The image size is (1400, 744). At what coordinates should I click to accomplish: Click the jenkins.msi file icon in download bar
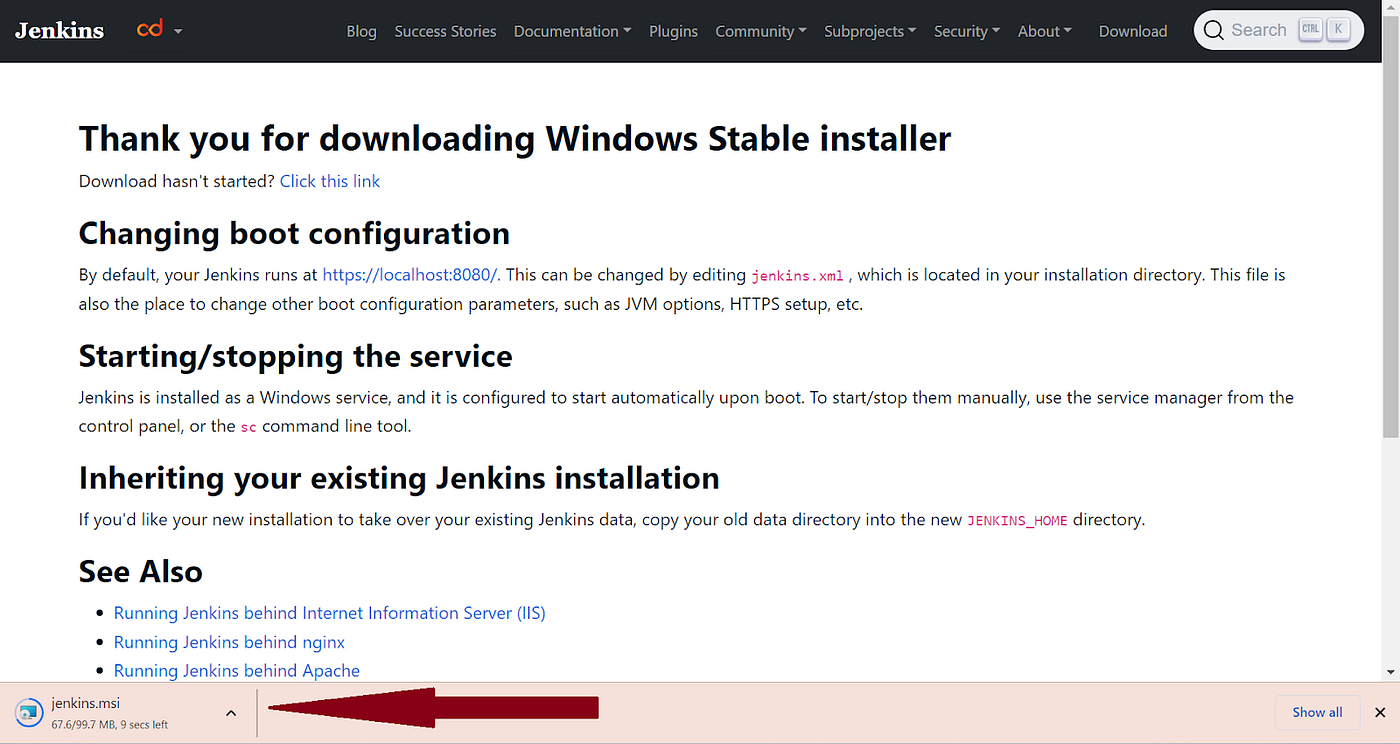coord(29,712)
